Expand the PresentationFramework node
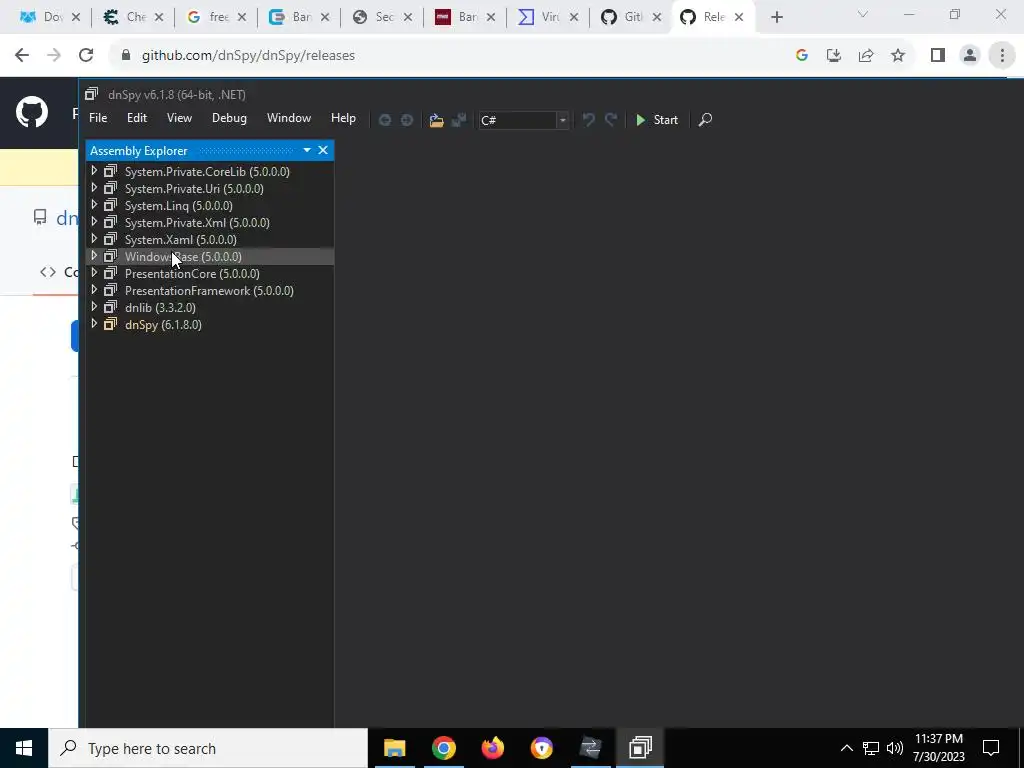Screen dimensions: 1024x768 94,290
